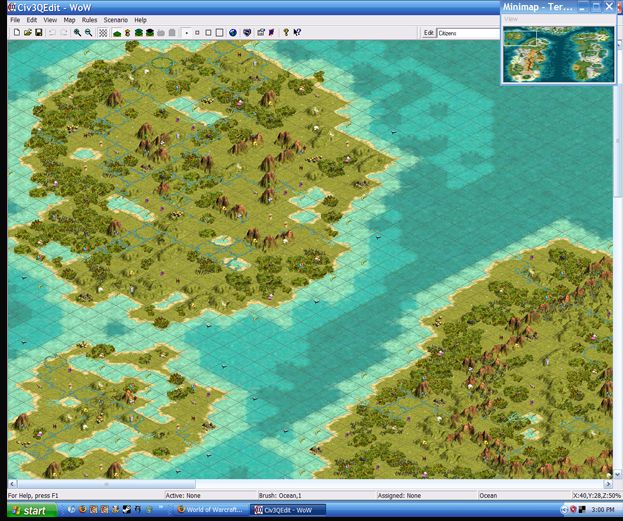
Task: Zoom out on the map
Action: pyautogui.click(x=88, y=33)
